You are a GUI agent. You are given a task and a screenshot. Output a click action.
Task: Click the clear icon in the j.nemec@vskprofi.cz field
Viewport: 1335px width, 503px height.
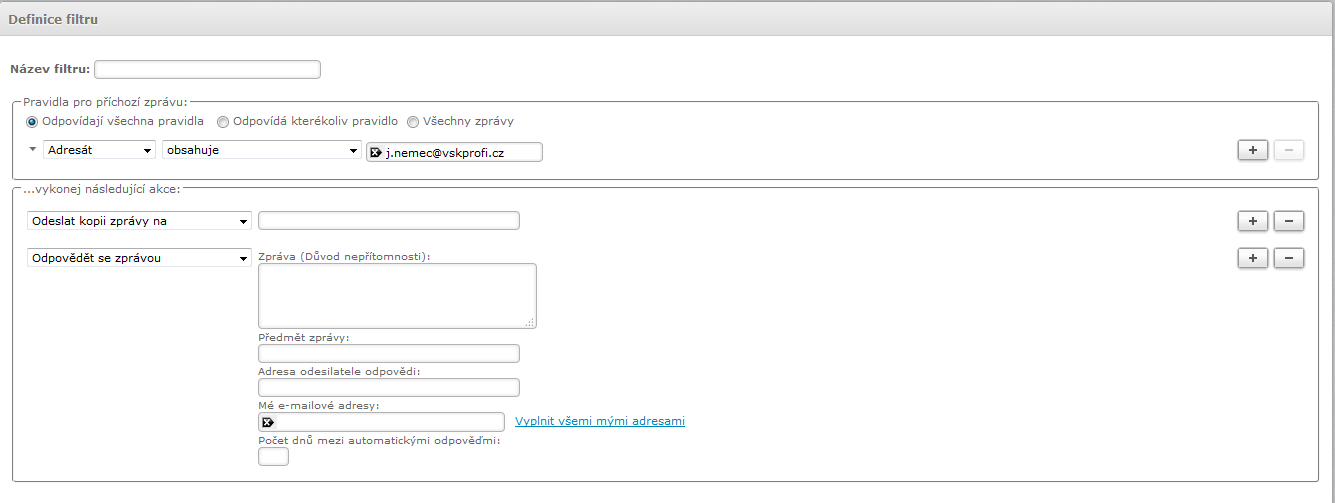[376, 152]
